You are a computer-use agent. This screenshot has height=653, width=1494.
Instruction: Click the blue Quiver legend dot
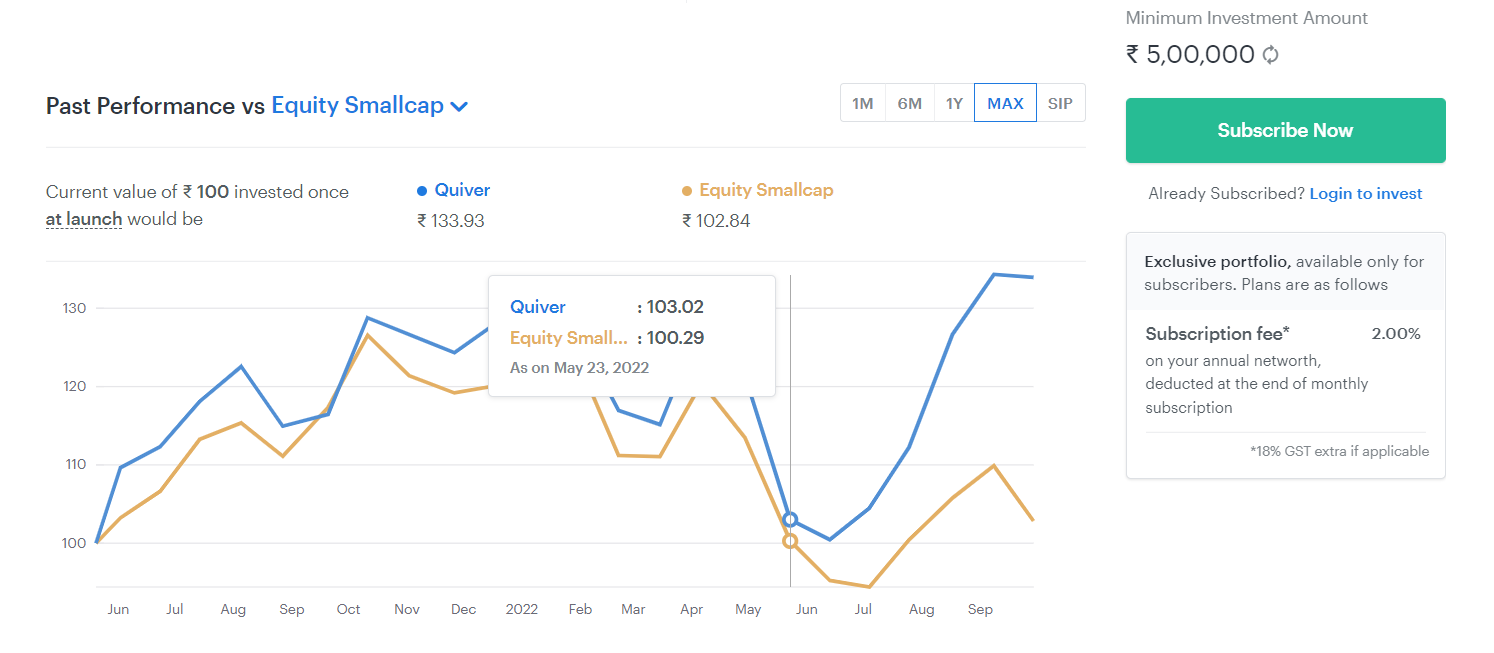tap(422, 191)
